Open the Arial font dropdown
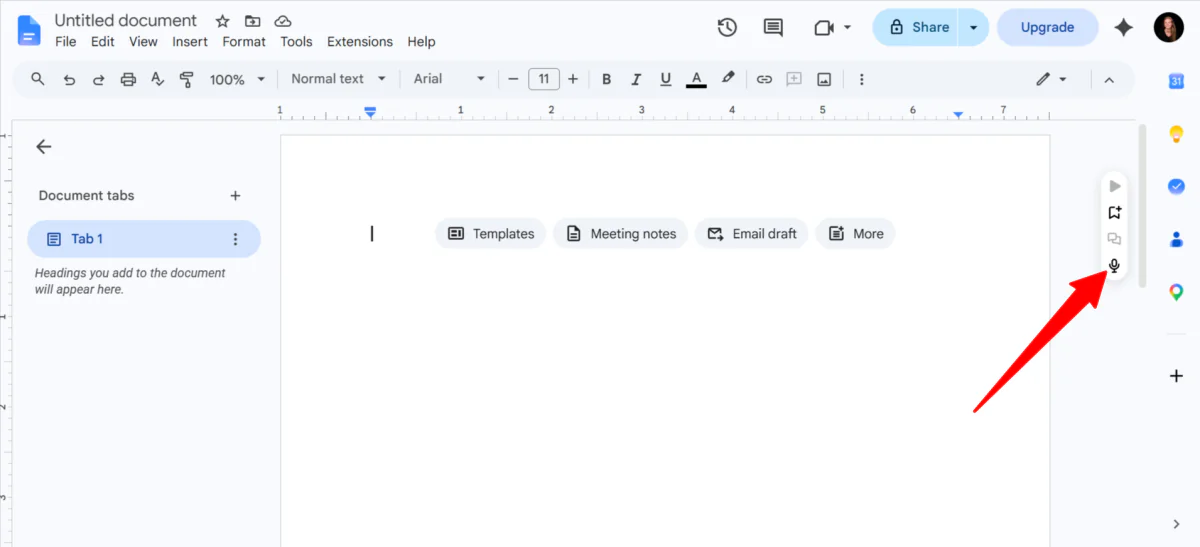Screen dimensions: 1200x547 [x=449, y=79]
